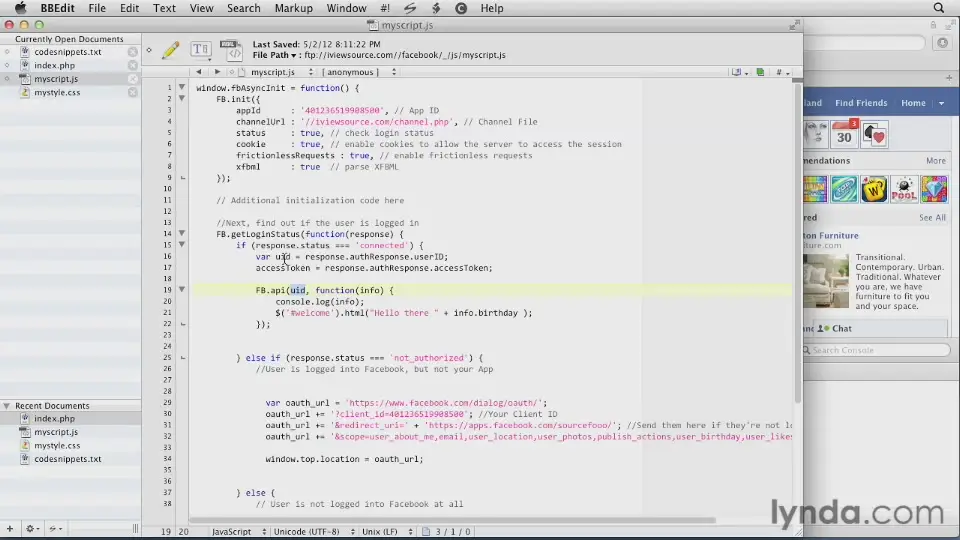Collapse the FB.init fold at line 2
The width and height of the screenshot is (960, 540).
(x=182, y=99)
